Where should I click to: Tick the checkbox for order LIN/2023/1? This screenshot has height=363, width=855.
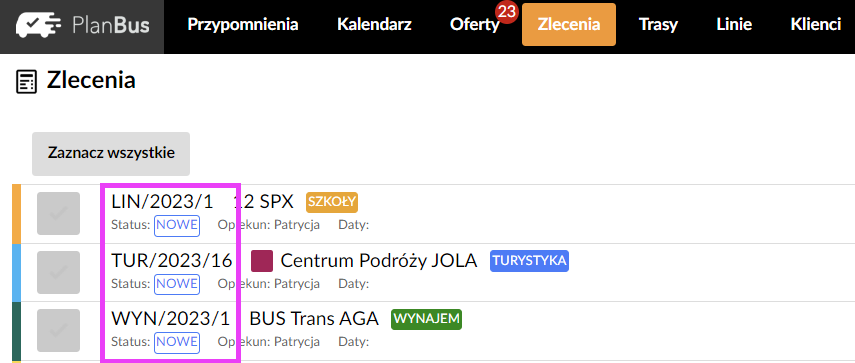tap(58, 214)
